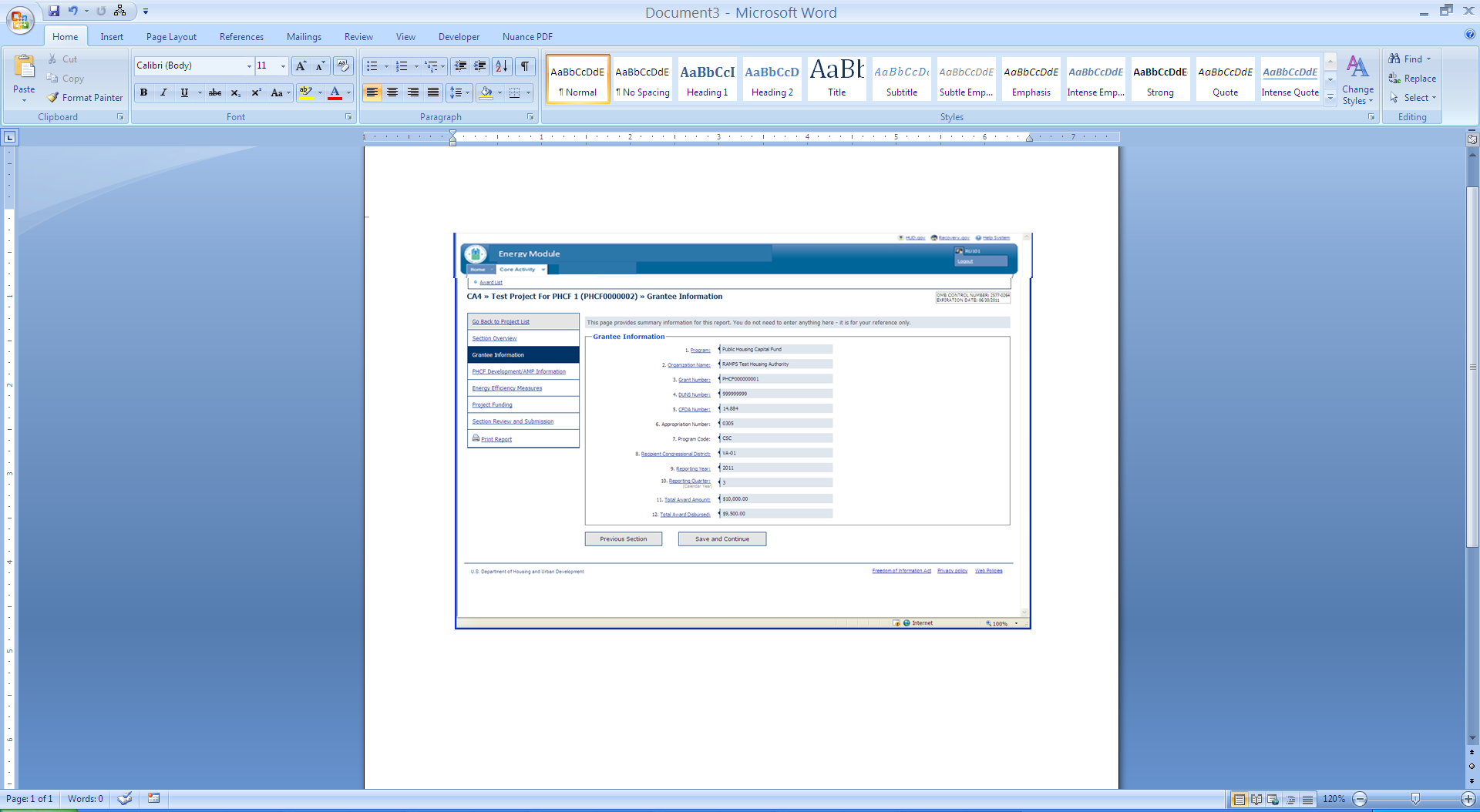The height and width of the screenshot is (812, 1480).
Task: Sort the selected text
Action: pos(502,65)
